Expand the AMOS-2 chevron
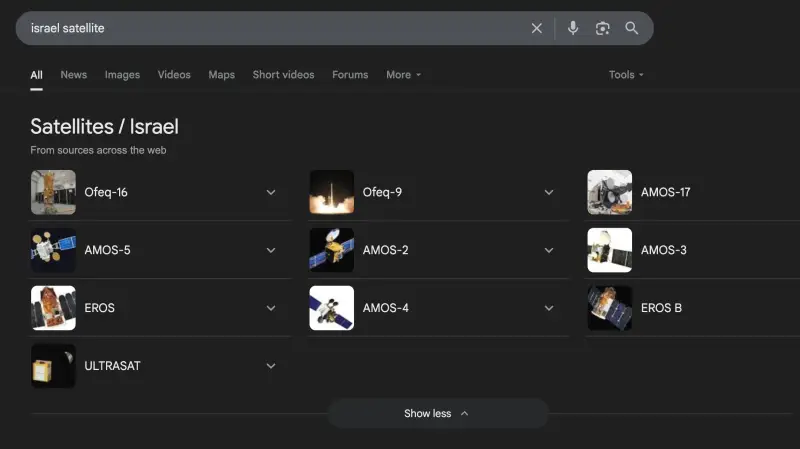Image resolution: width=800 pixels, height=449 pixels. 549,250
